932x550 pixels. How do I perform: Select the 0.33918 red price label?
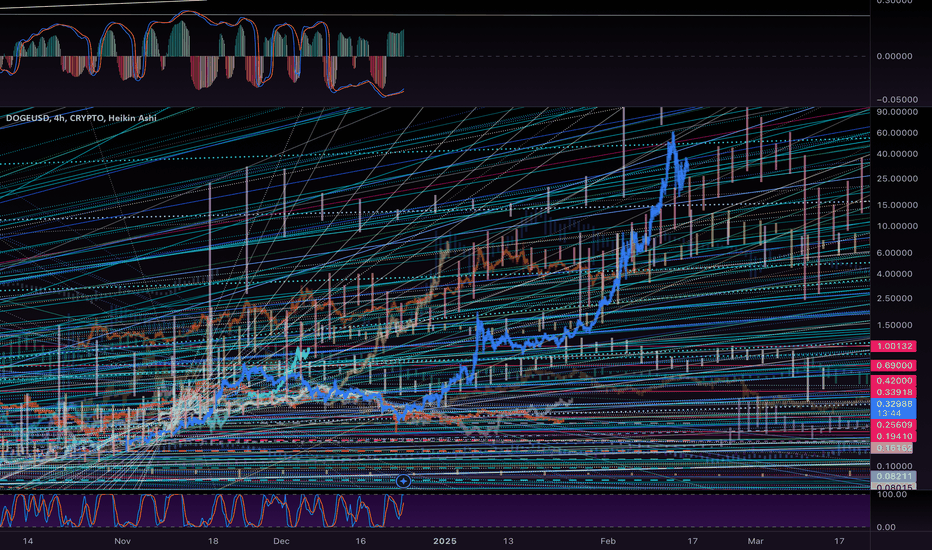tap(893, 392)
